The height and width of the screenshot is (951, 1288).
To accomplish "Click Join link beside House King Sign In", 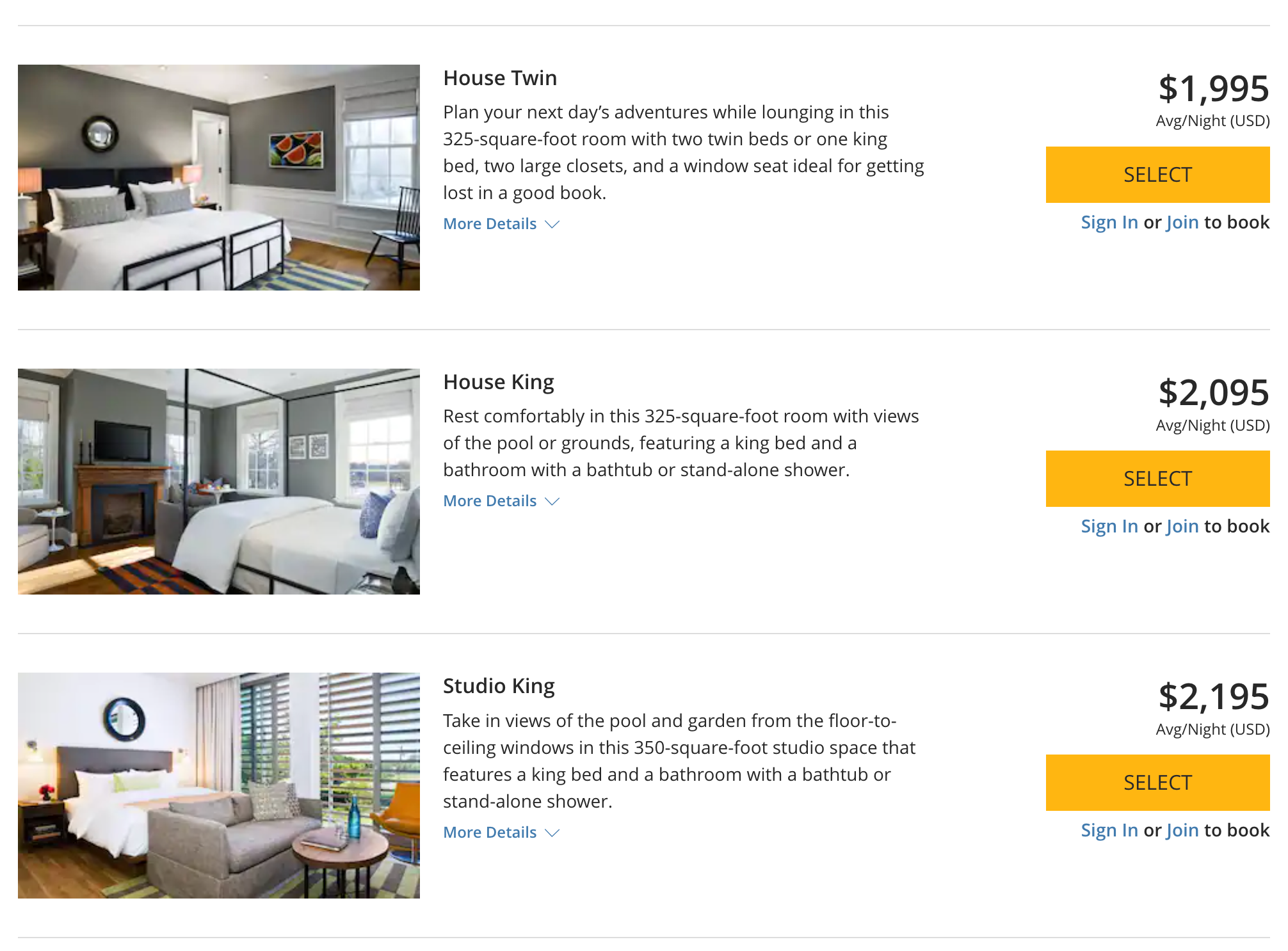I will point(1182,525).
